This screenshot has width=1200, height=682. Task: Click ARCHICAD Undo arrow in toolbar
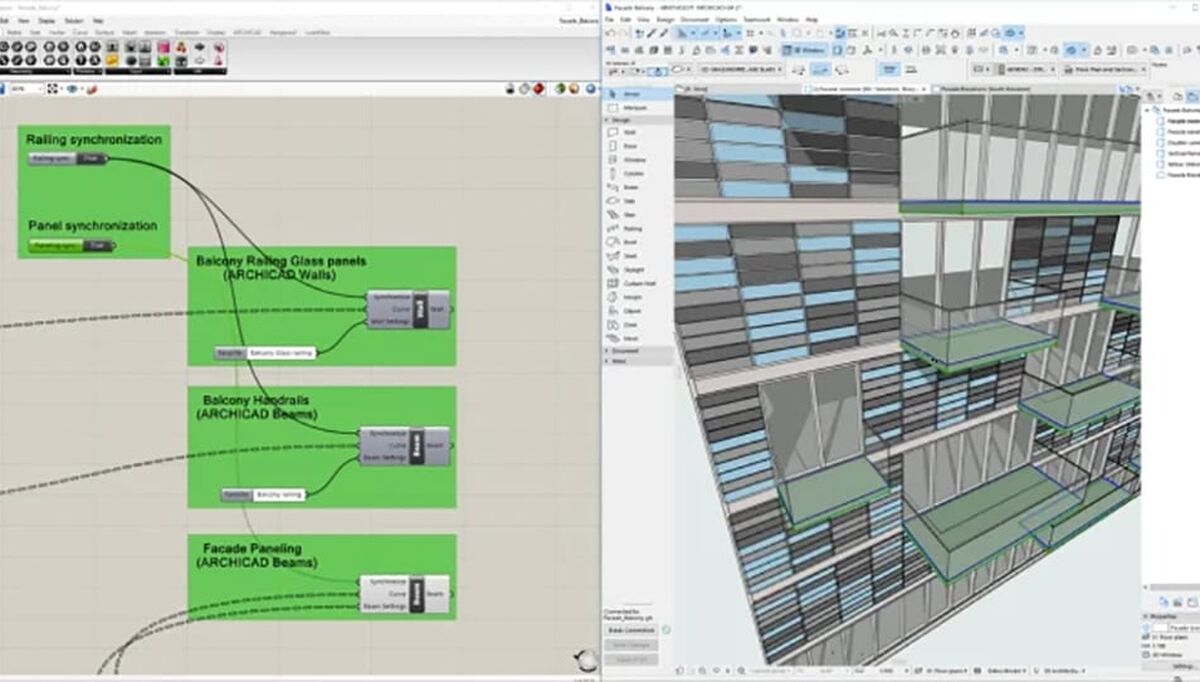click(610, 33)
